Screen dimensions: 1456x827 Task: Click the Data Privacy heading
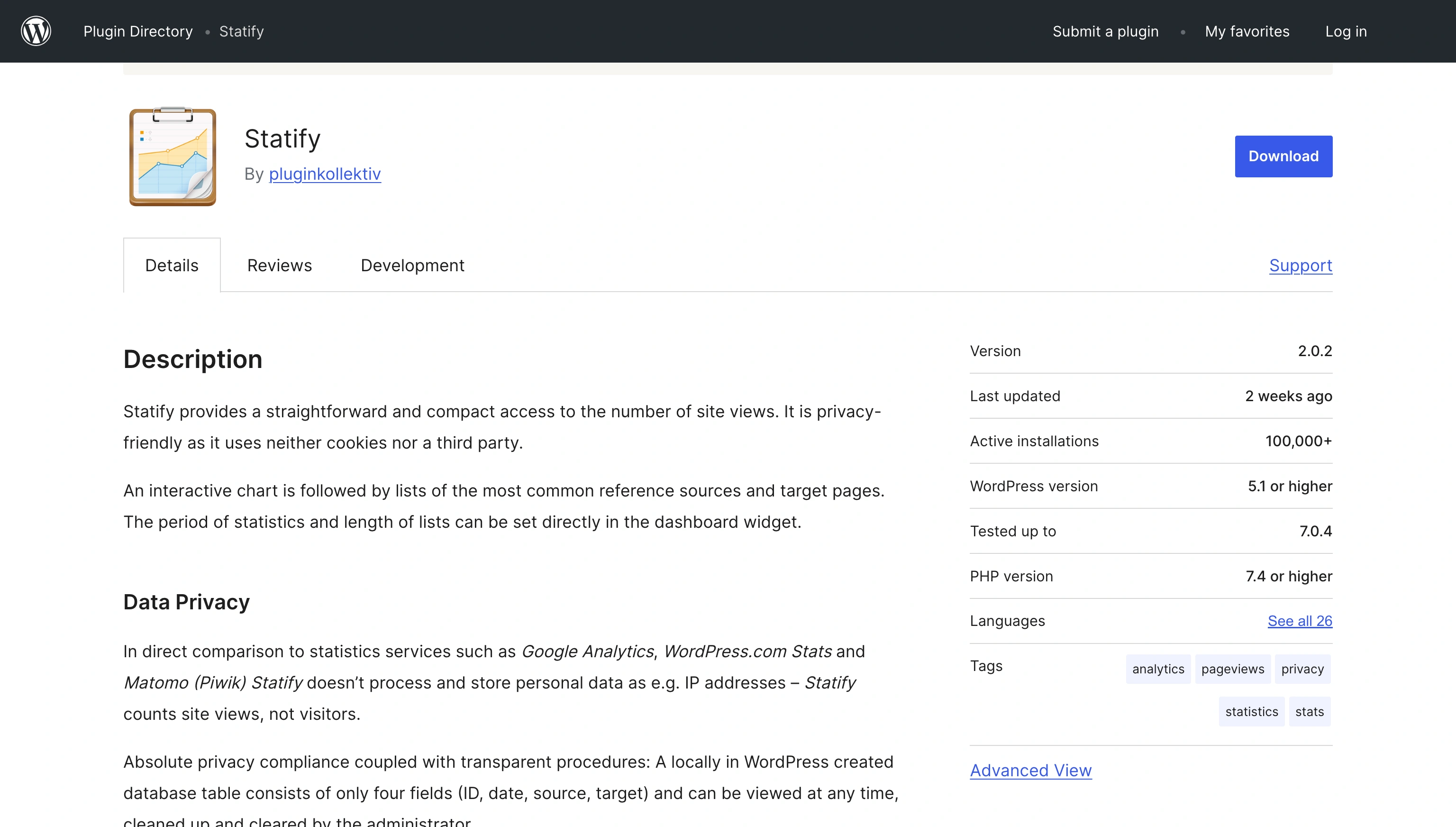click(186, 601)
